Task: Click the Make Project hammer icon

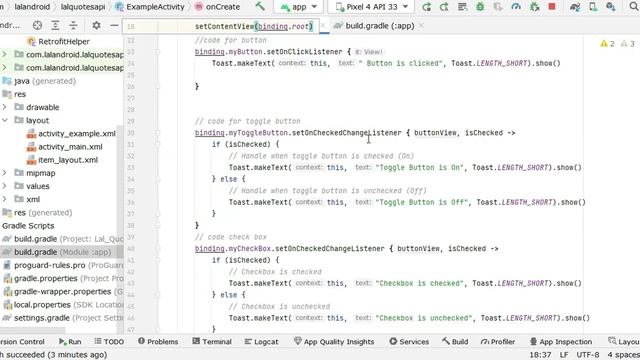Action: 260,7
